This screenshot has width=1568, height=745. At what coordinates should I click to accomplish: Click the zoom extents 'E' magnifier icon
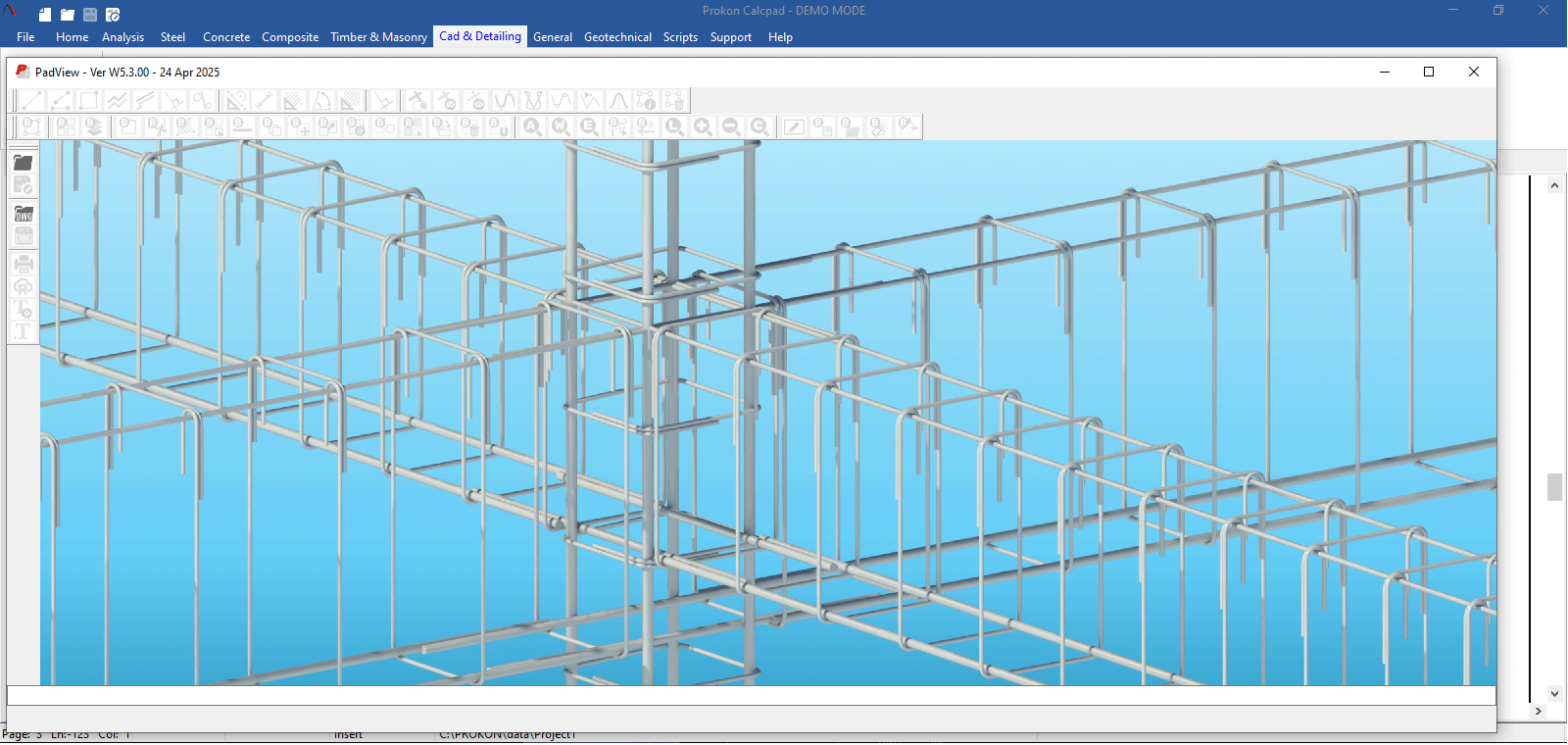coord(589,127)
